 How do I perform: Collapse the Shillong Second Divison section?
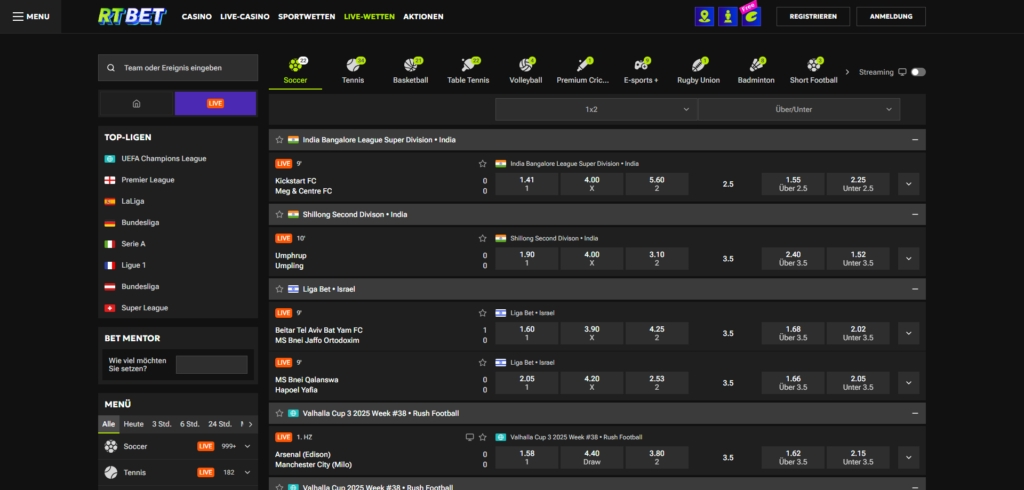914,214
